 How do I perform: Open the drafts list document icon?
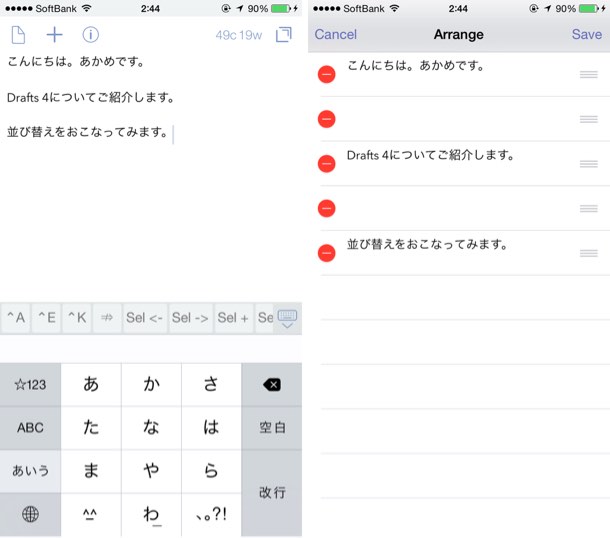(18, 35)
